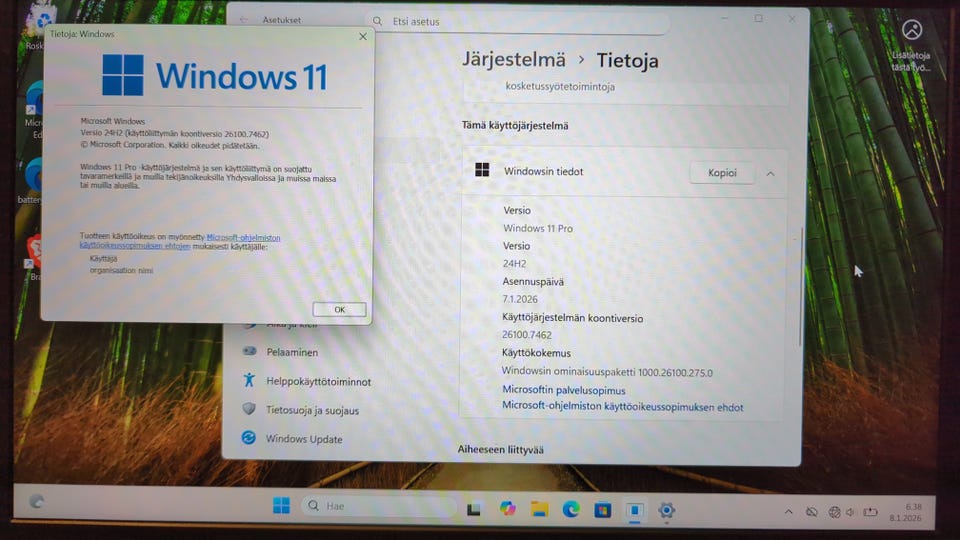Screen dimensions: 960x540
Task: Click the Hae taskbar search box
Action: [379, 506]
